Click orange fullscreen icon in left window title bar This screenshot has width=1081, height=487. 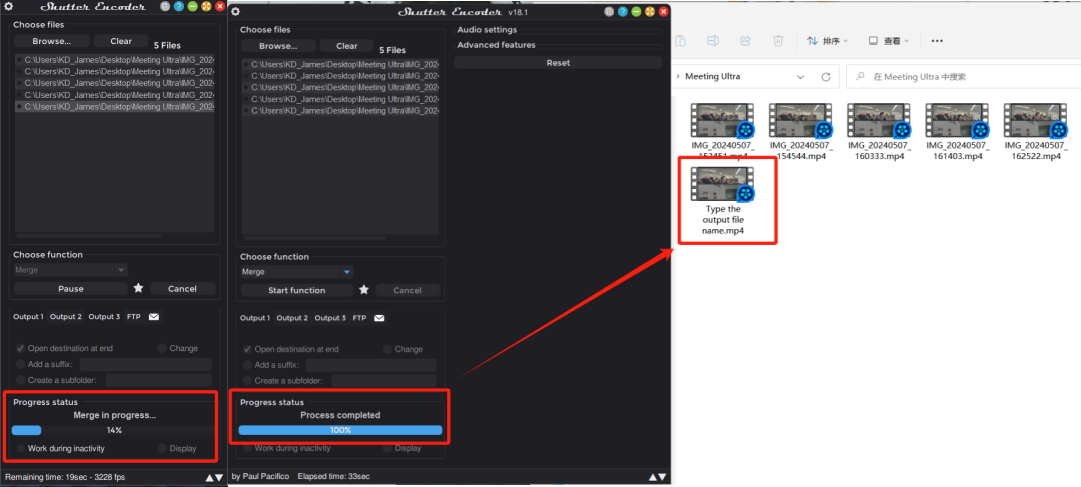(206, 7)
